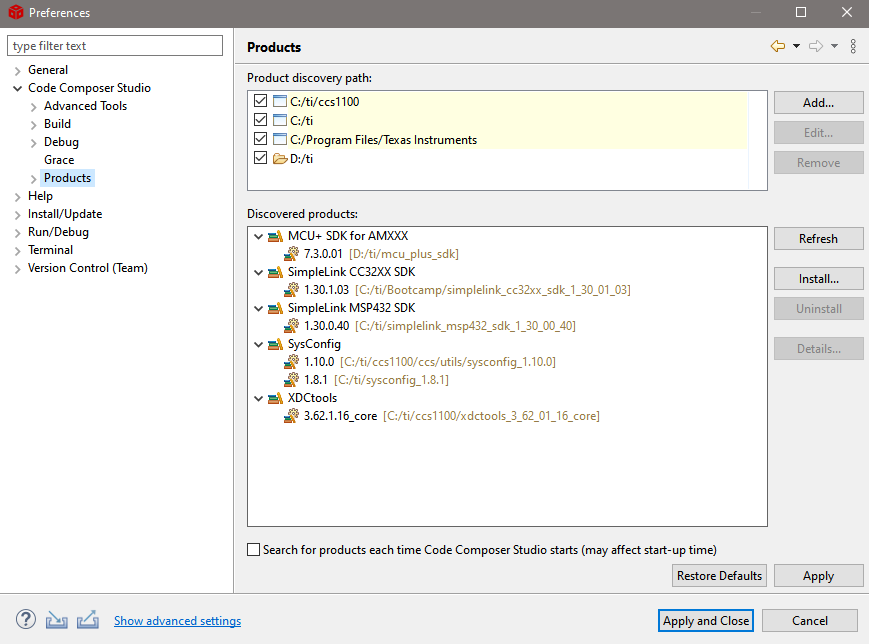869x644 pixels.
Task: Click the export preferences icon
Action: 87,620
